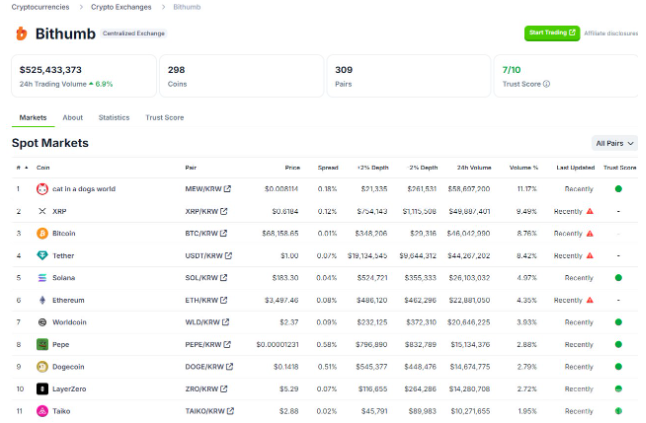Click the Start Trading button
The height and width of the screenshot is (423, 646).
point(552,33)
